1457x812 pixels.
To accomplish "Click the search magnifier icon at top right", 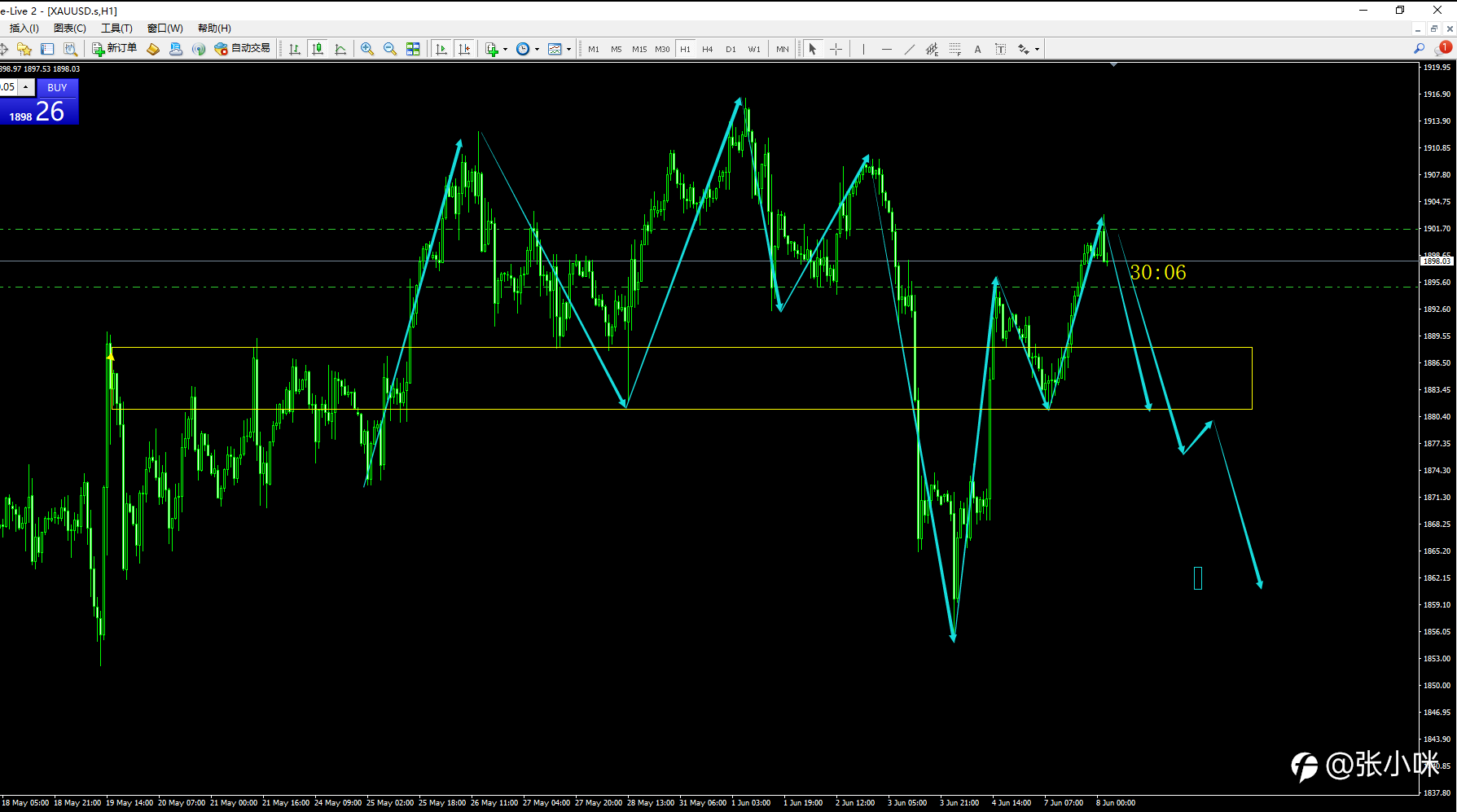I will tap(1420, 49).
